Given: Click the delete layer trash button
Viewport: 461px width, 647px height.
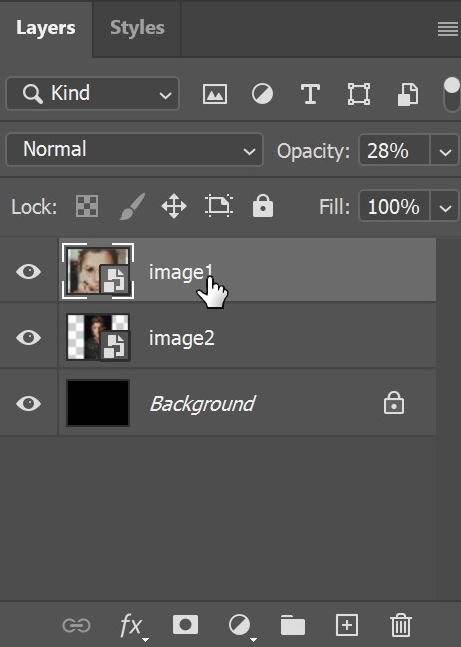Looking at the screenshot, I should (x=401, y=625).
